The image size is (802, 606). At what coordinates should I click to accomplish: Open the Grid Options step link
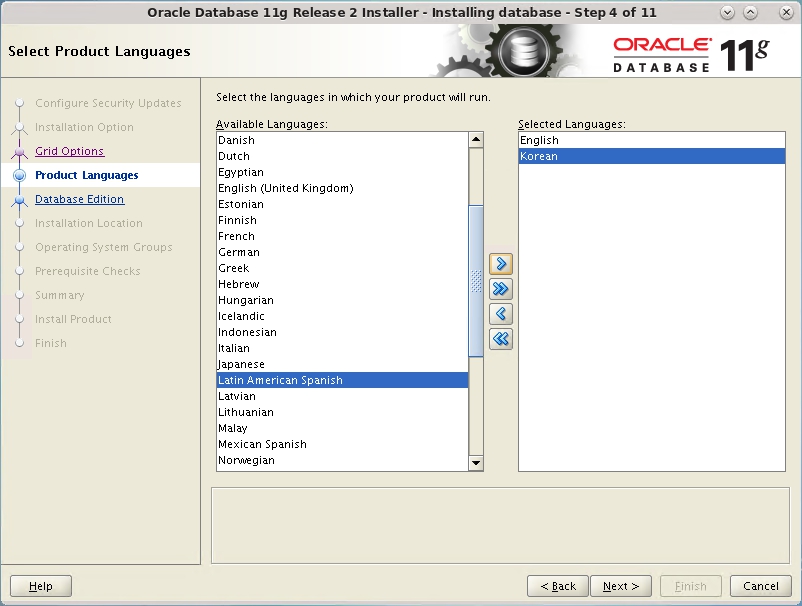70,151
